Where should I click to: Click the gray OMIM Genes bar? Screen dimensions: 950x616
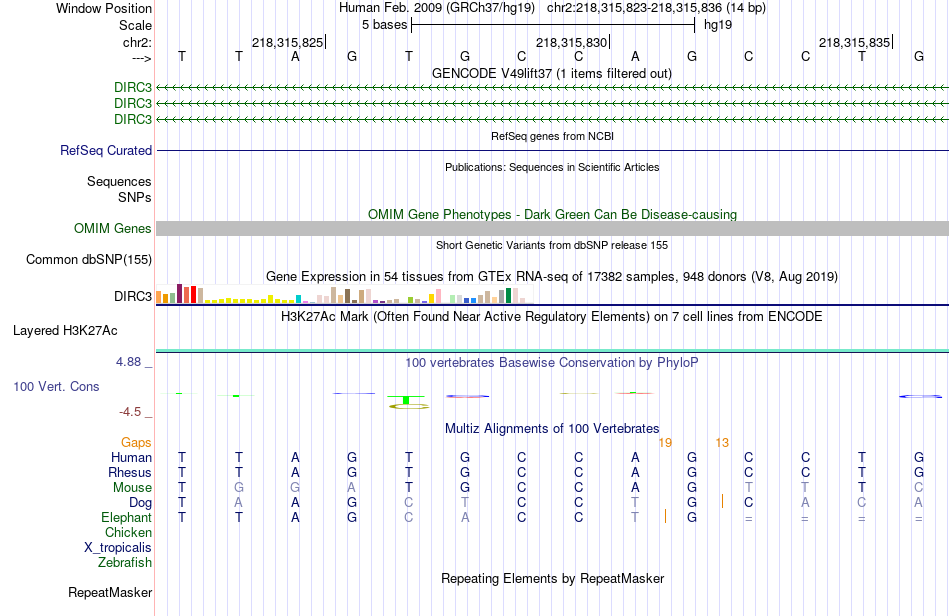click(553, 228)
